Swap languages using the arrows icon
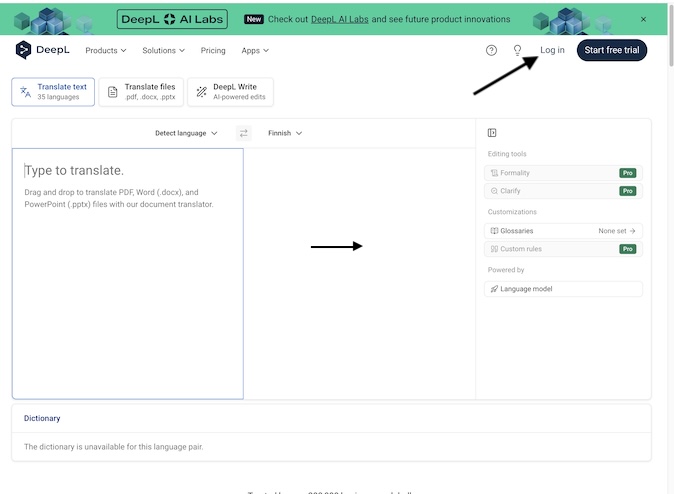The width and height of the screenshot is (674, 494). 243,133
